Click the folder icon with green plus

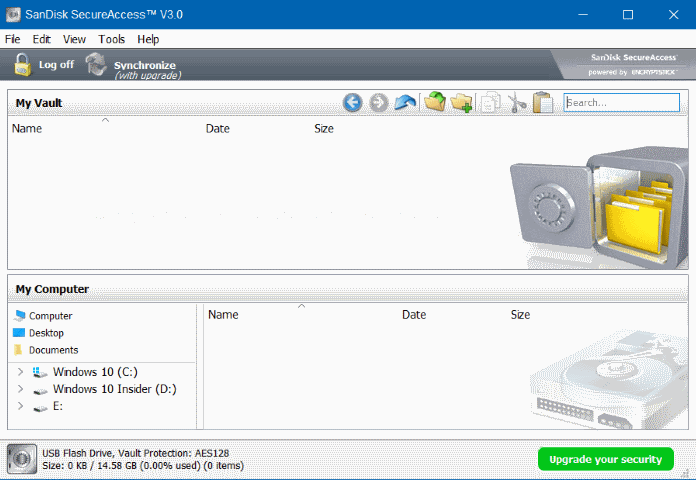tap(461, 103)
